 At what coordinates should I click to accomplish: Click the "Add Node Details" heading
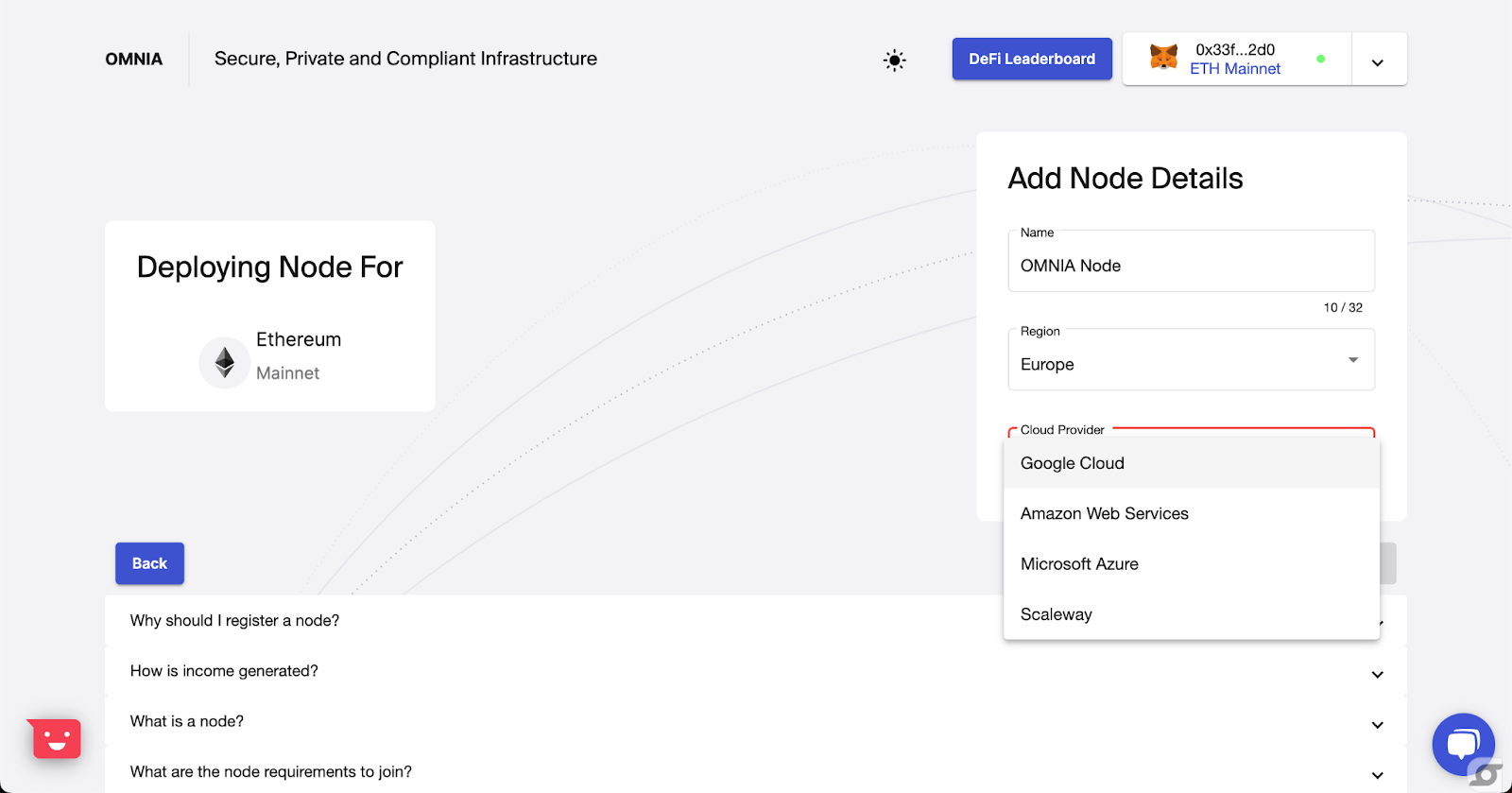[1125, 178]
